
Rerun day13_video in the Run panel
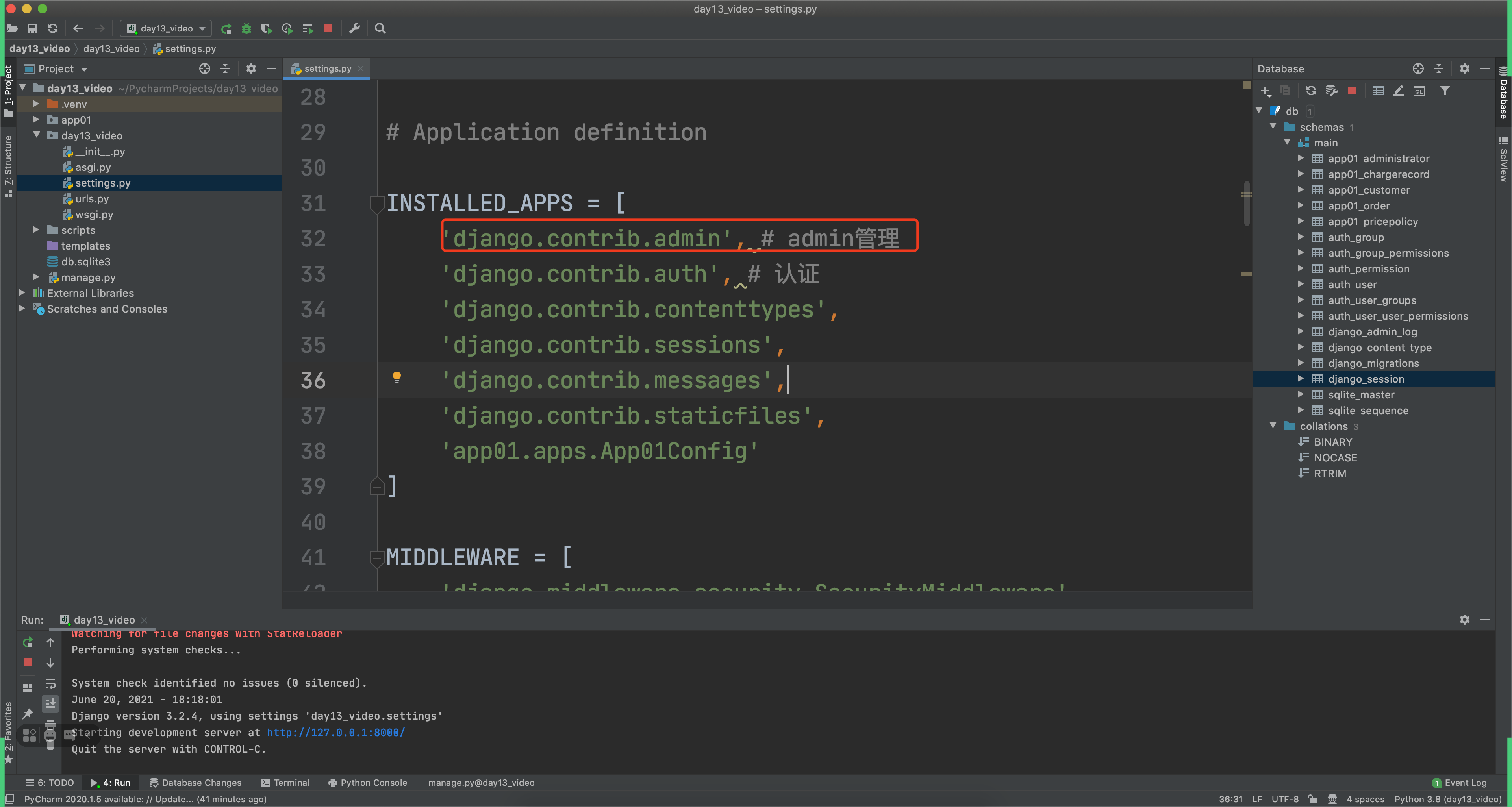[x=27, y=643]
